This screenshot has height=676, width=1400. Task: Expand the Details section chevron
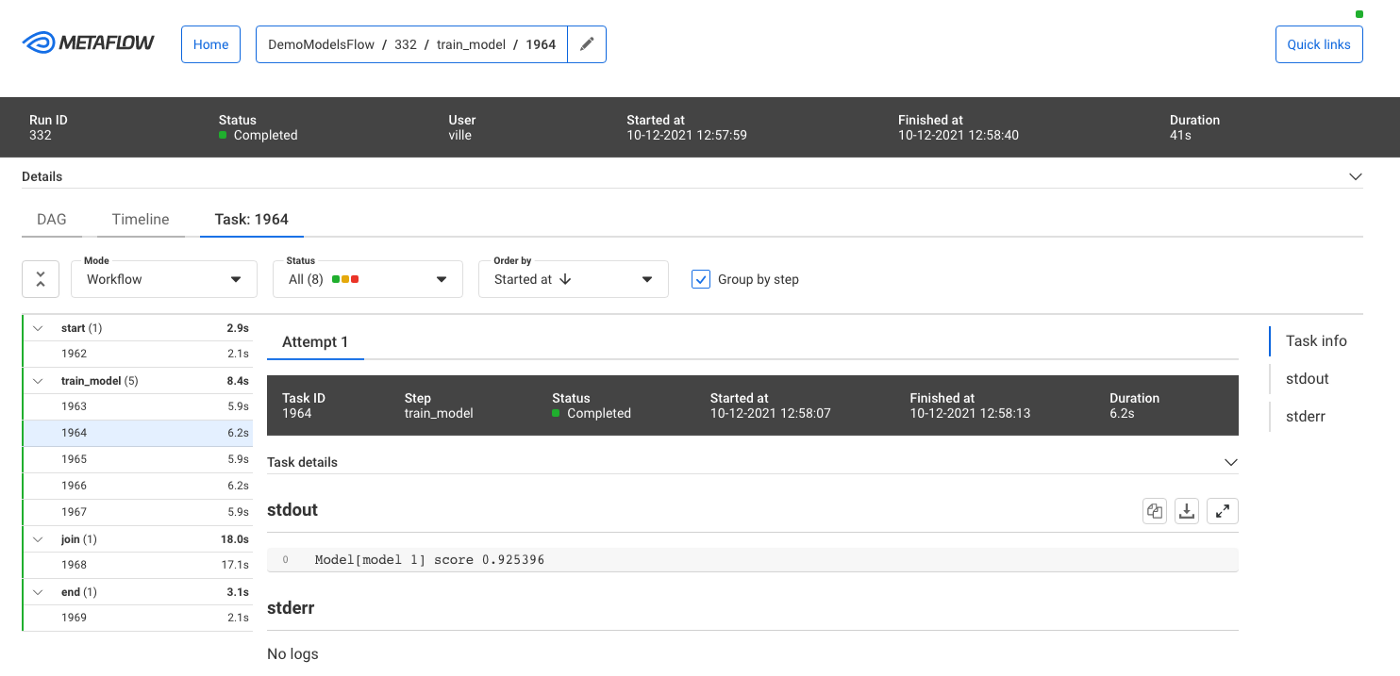(1355, 177)
